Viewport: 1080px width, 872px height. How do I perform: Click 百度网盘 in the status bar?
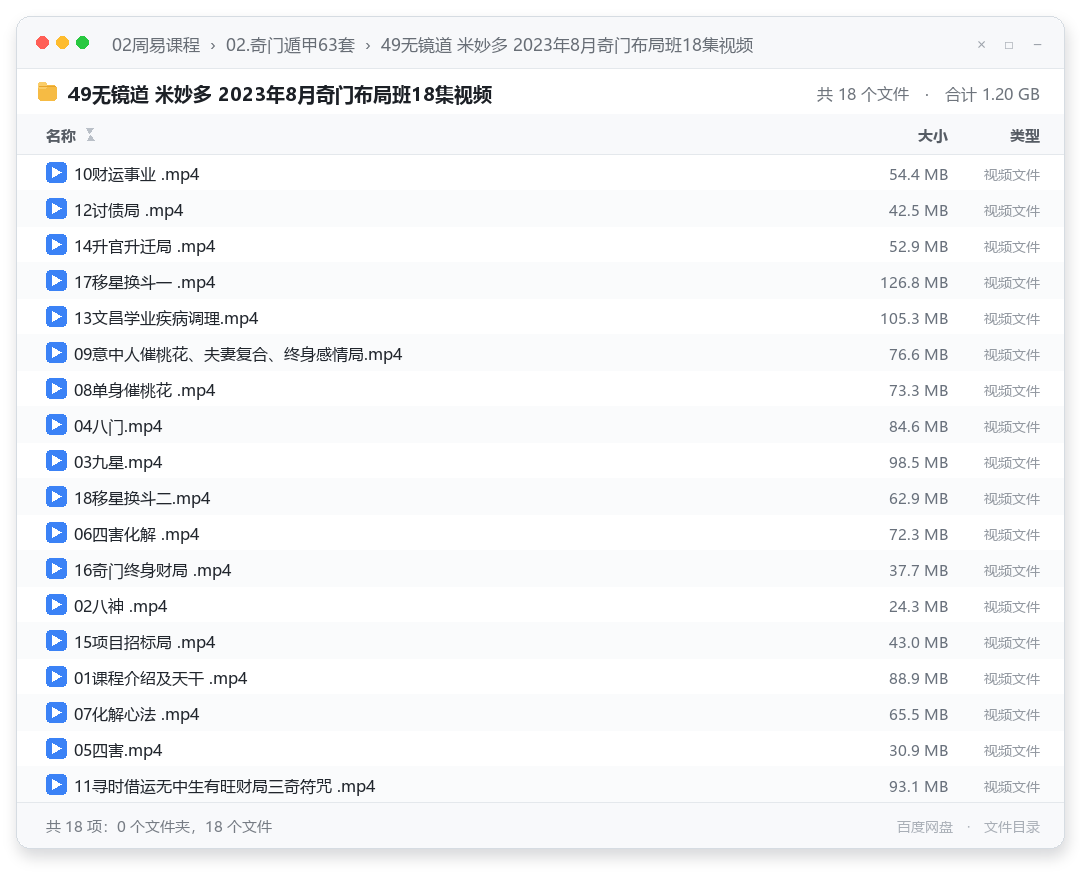[x=924, y=827]
